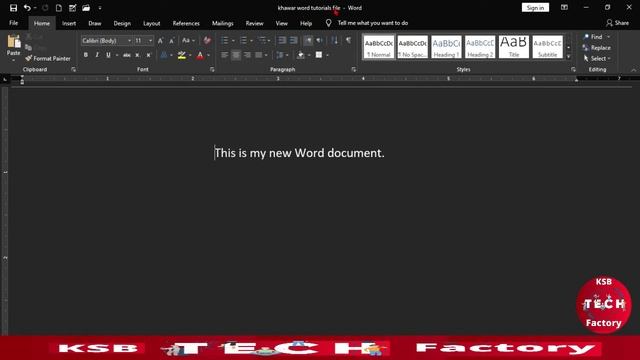Select the No Spacing style

coord(412,47)
